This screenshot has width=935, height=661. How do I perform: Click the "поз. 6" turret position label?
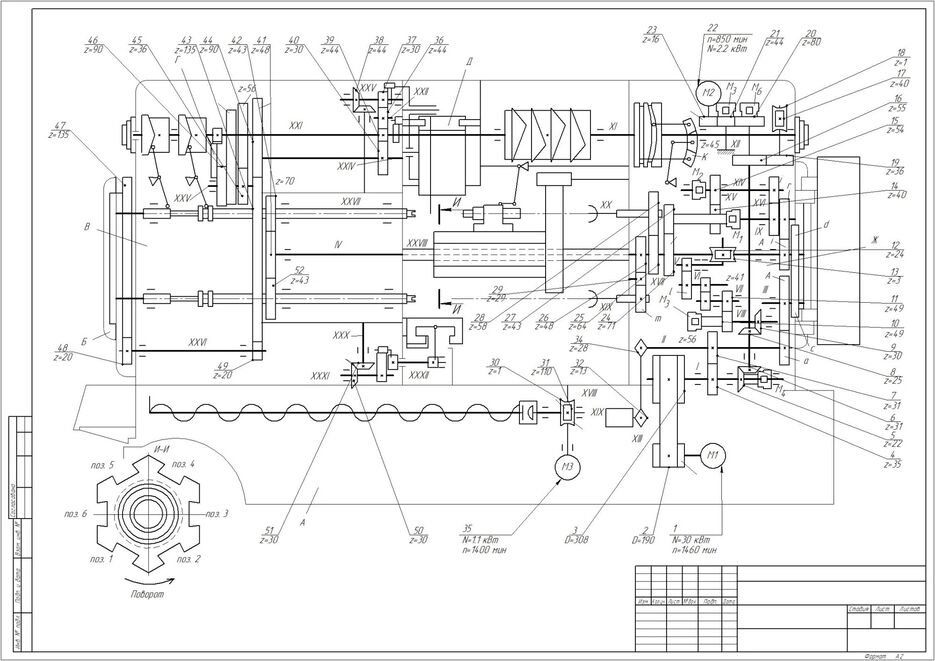tap(76, 513)
